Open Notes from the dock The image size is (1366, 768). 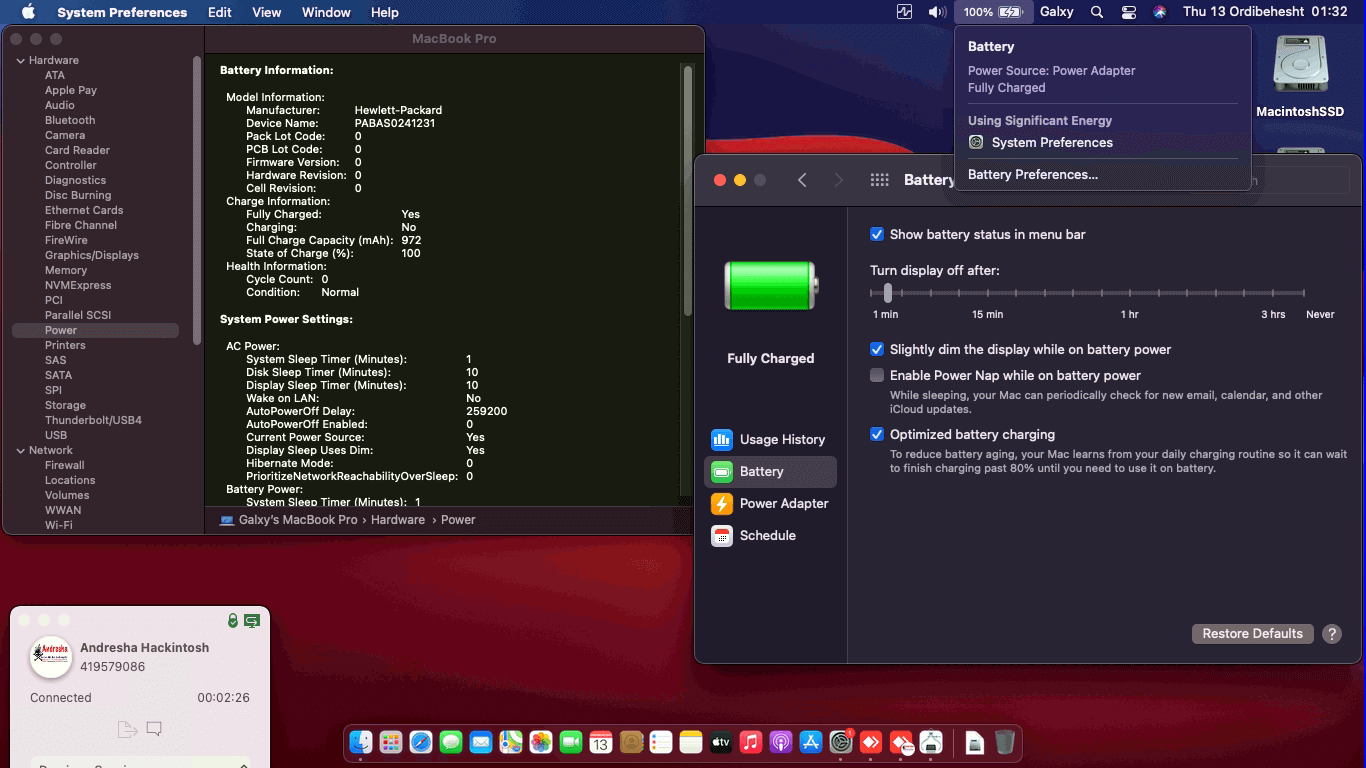point(691,742)
